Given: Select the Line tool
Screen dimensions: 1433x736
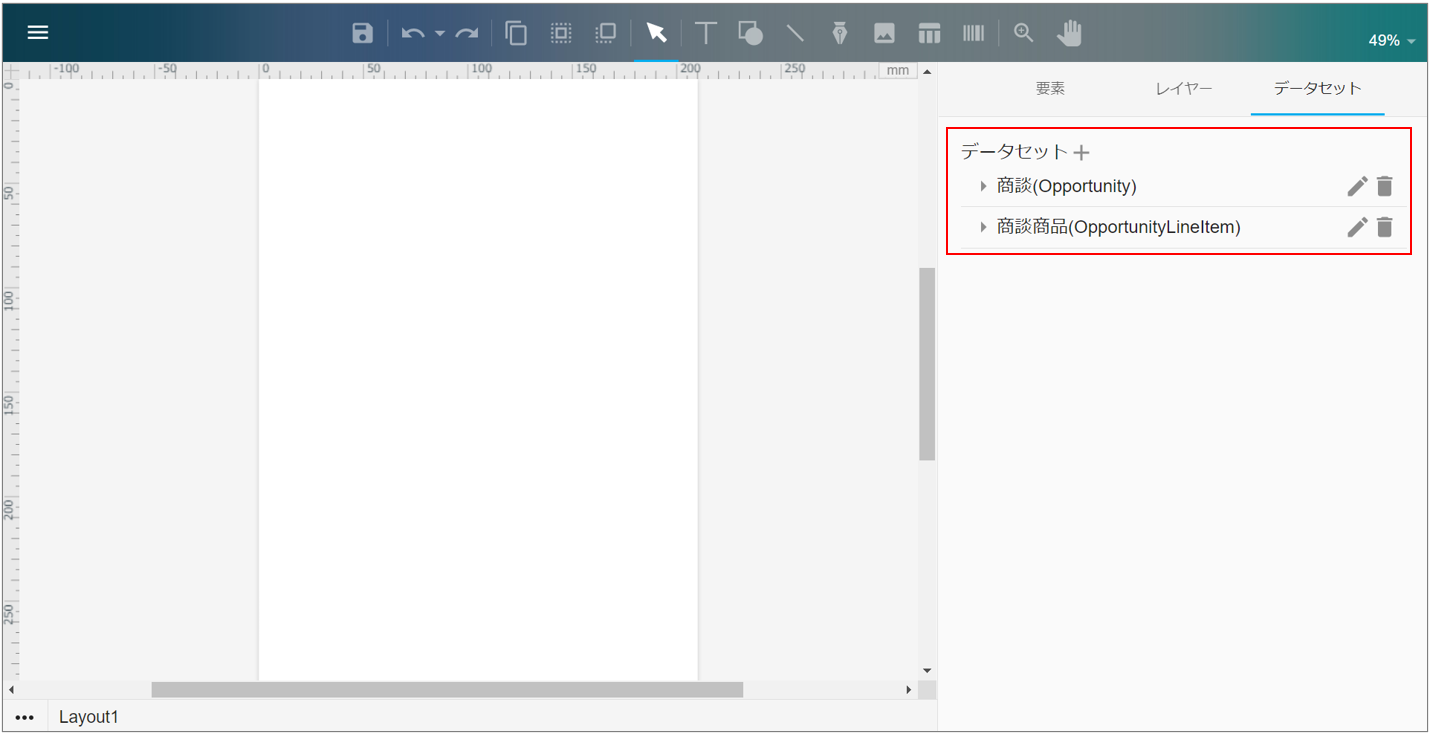Looking at the screenshot, I should (795, 33).
